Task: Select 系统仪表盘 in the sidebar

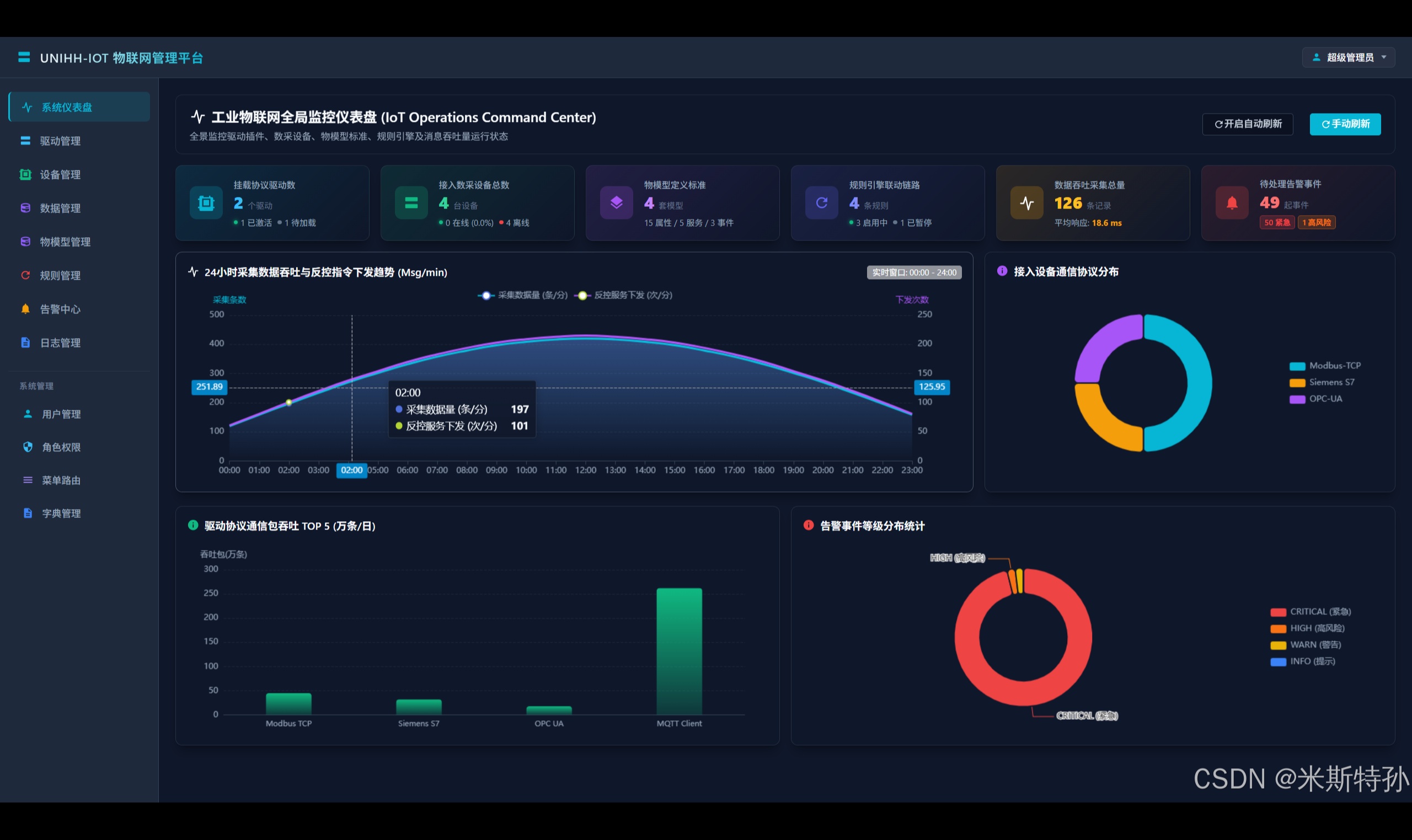Action: (x=79, y=107)
